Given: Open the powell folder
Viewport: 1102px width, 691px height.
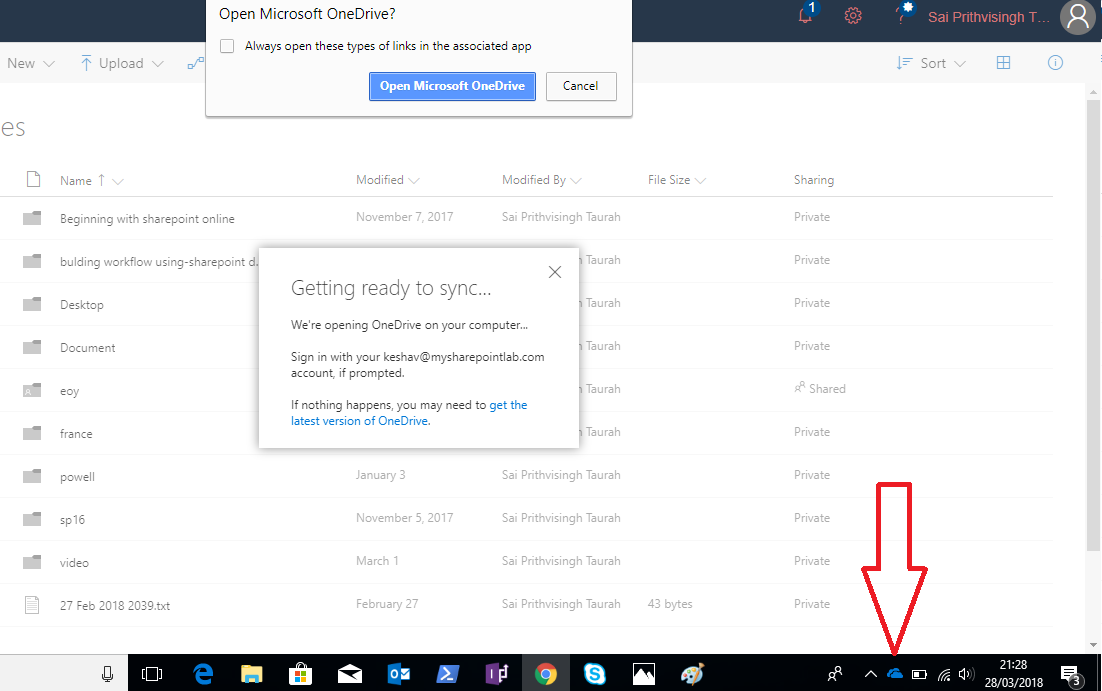Looking at the screenshot, I should 77,477.
